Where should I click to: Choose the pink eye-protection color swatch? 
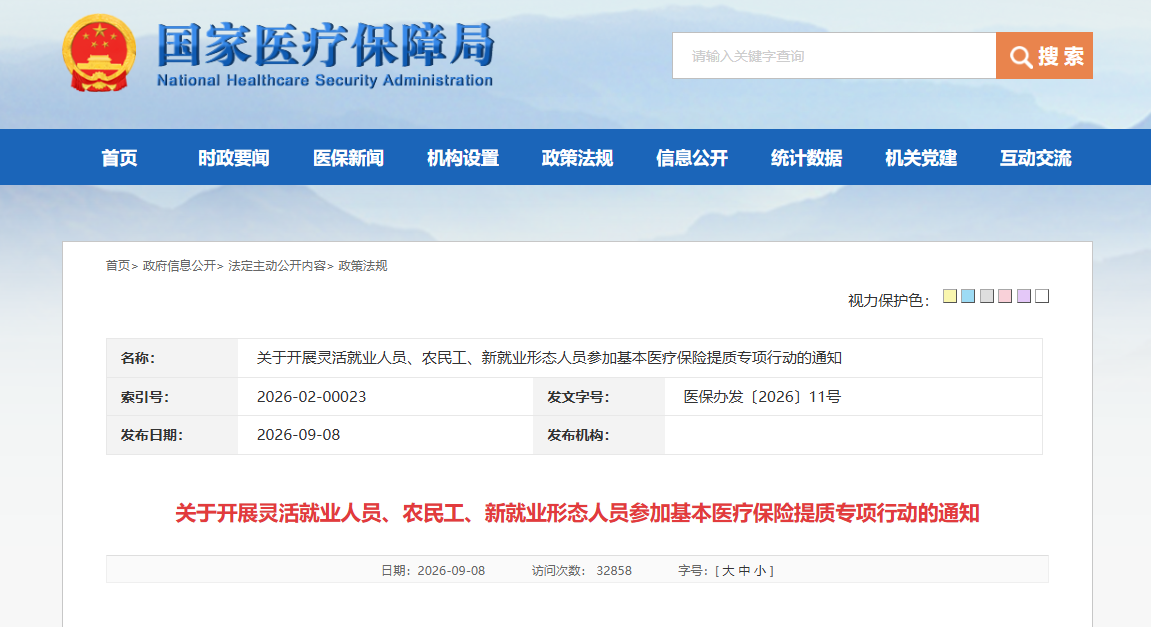pyautogui.click(x=1005, y=296)
